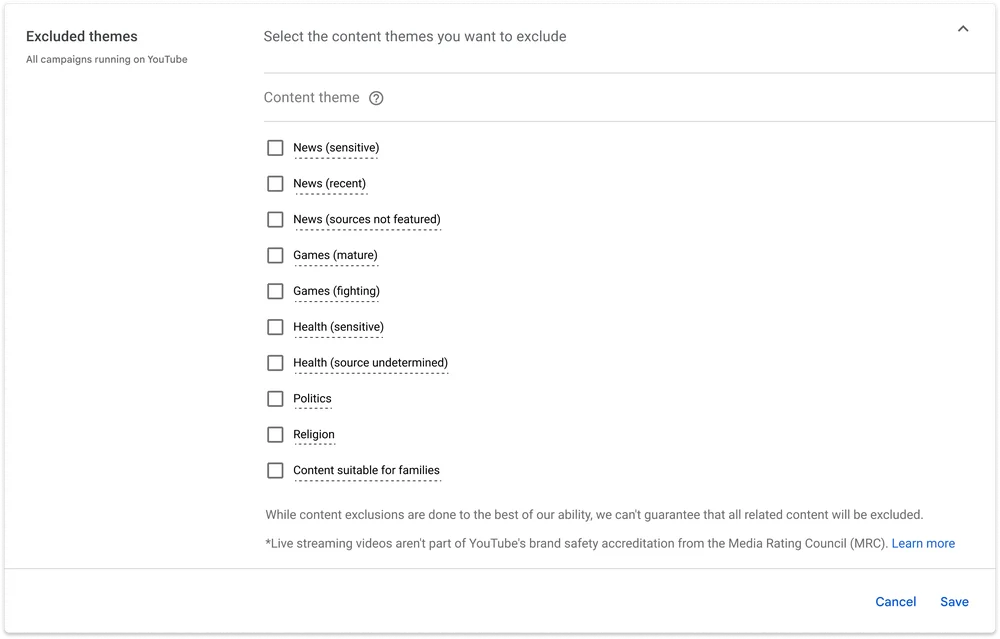
Task: Tick News (sources not featured) checkbox
Action: pos(275,220)
